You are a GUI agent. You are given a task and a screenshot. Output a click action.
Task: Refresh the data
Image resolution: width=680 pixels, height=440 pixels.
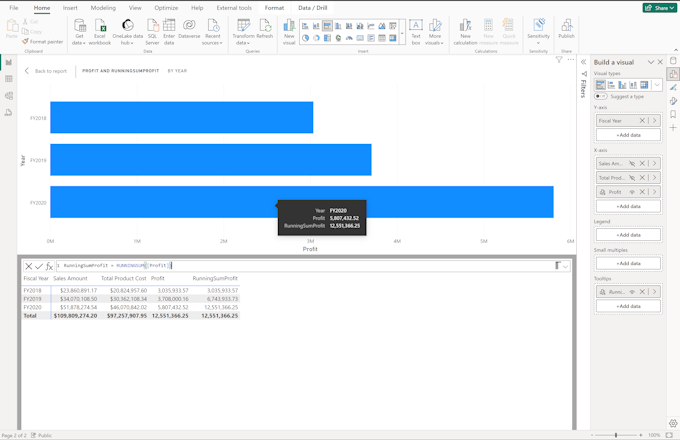pos(265,29)
